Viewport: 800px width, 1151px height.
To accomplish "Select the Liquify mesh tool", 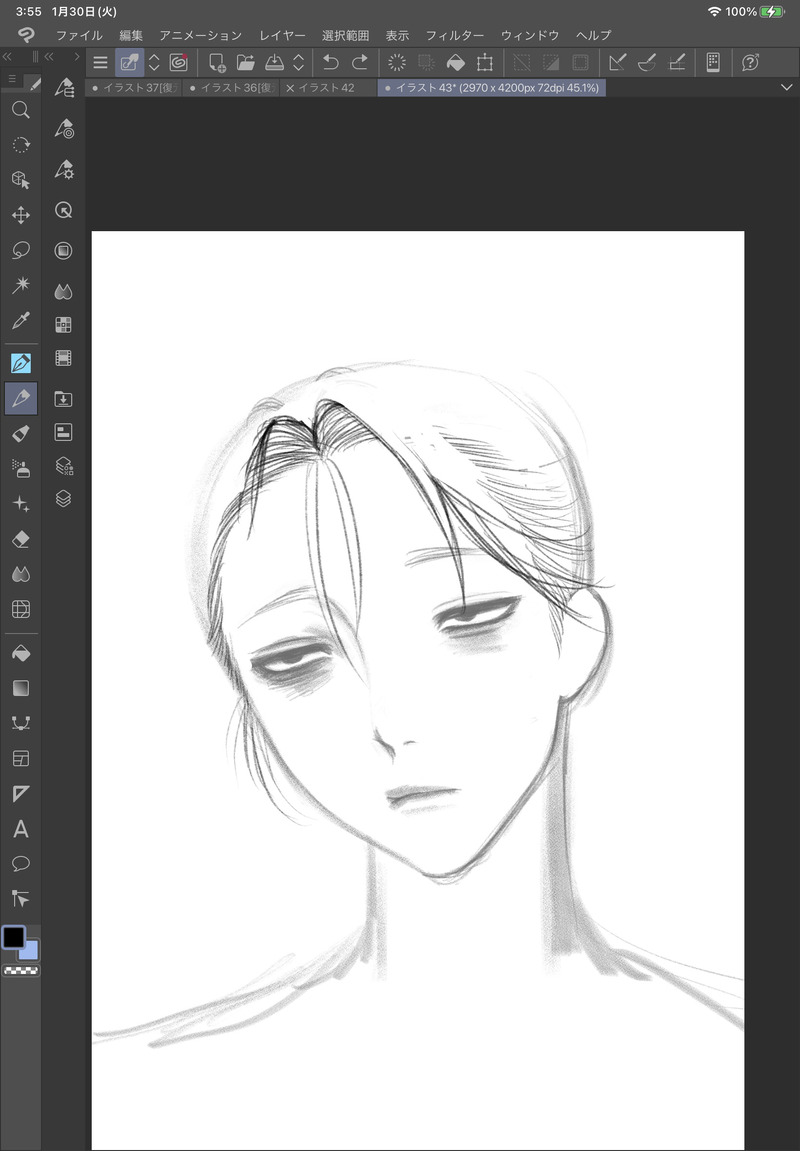I will click(x=21, y=609).
